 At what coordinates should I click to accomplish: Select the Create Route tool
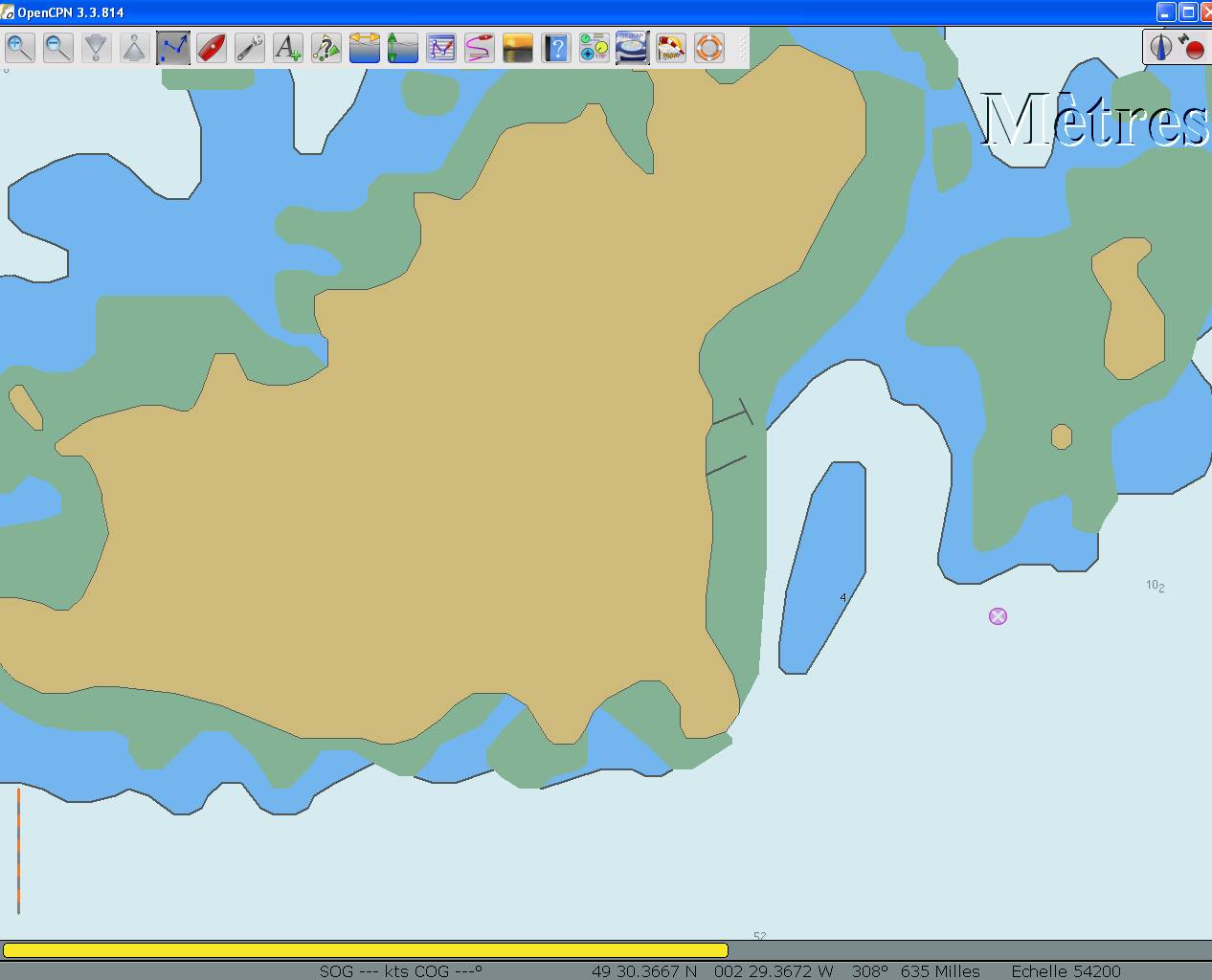[173, 48]
